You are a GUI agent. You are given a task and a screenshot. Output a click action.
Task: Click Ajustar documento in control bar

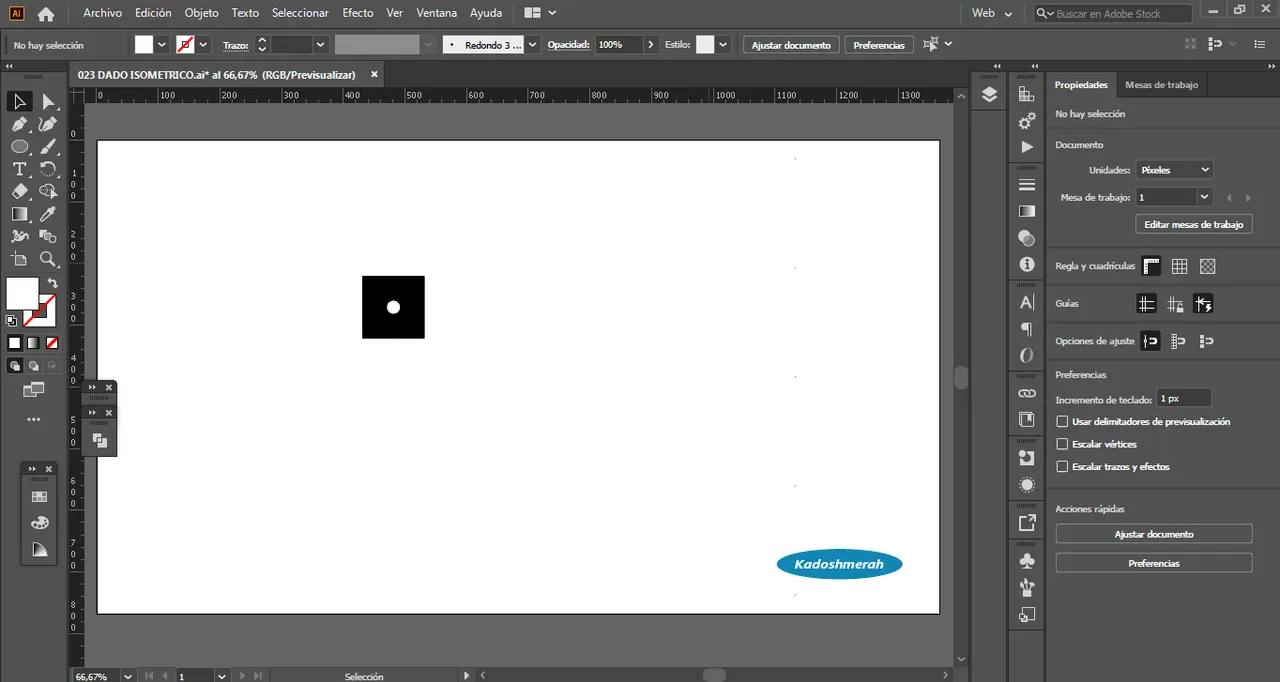[791, 45]
